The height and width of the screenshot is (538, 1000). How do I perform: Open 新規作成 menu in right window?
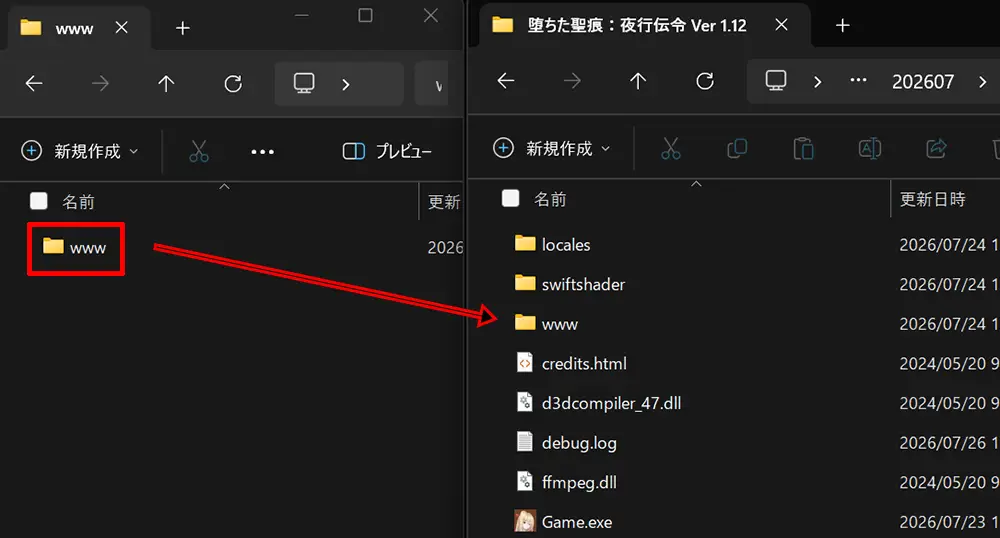pos(552,149)
